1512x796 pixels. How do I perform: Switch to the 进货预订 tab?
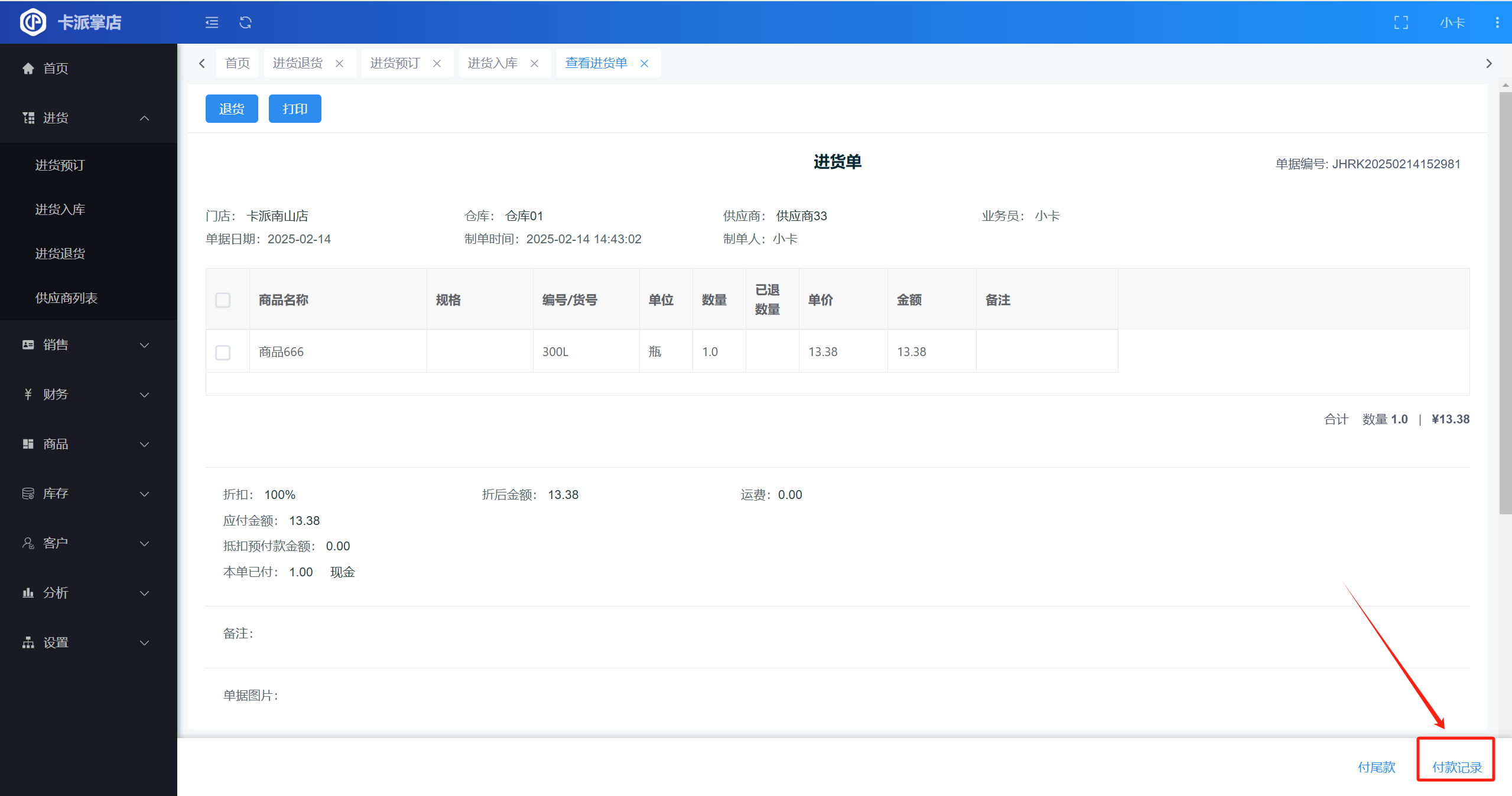coord(395,63)
